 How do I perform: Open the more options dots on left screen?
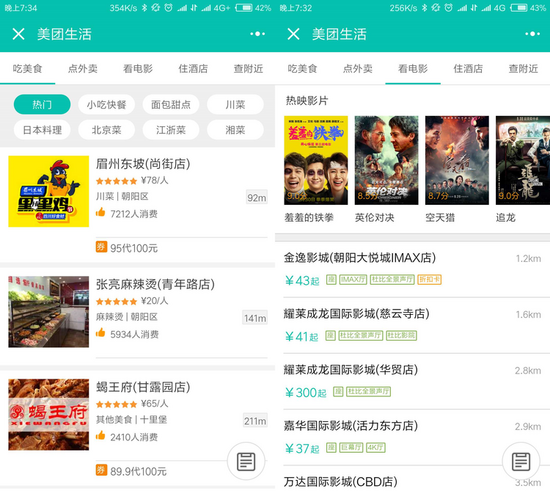257,34
